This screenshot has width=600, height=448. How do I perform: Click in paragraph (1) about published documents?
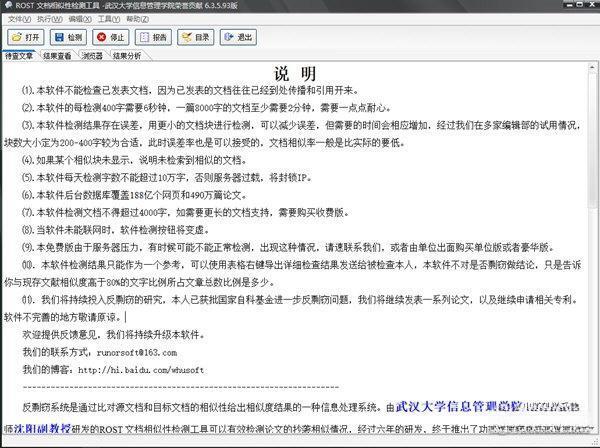coord(190,90)
